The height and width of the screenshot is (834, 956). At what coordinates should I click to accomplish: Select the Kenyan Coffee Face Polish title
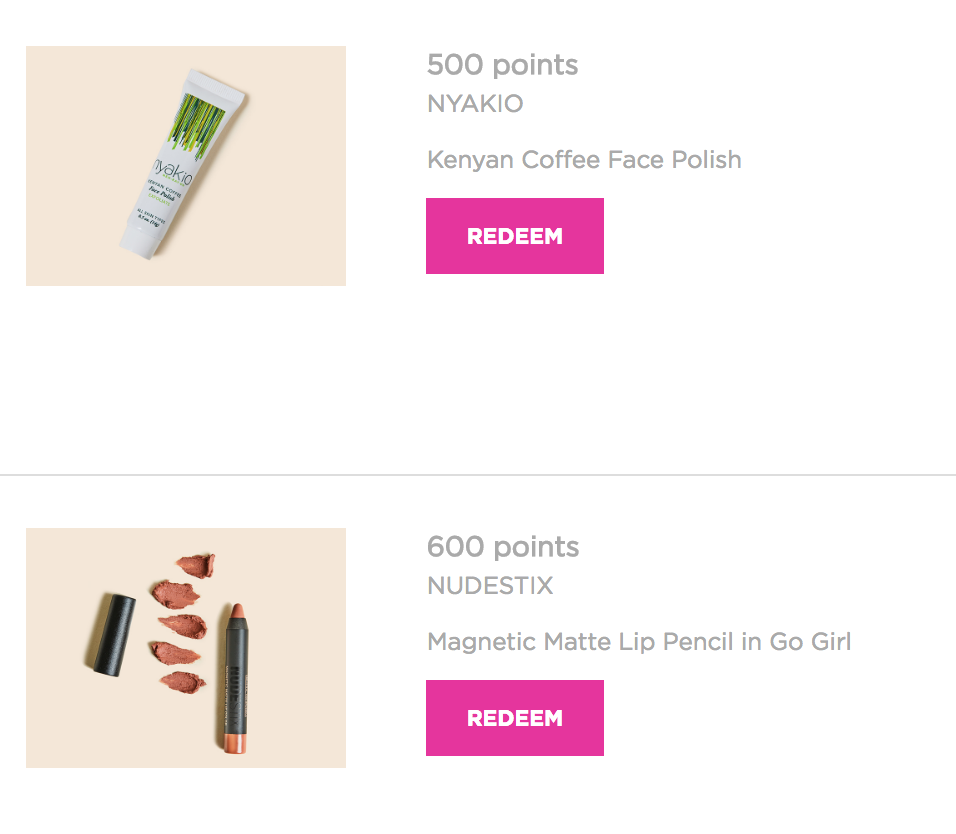point(584,160)
